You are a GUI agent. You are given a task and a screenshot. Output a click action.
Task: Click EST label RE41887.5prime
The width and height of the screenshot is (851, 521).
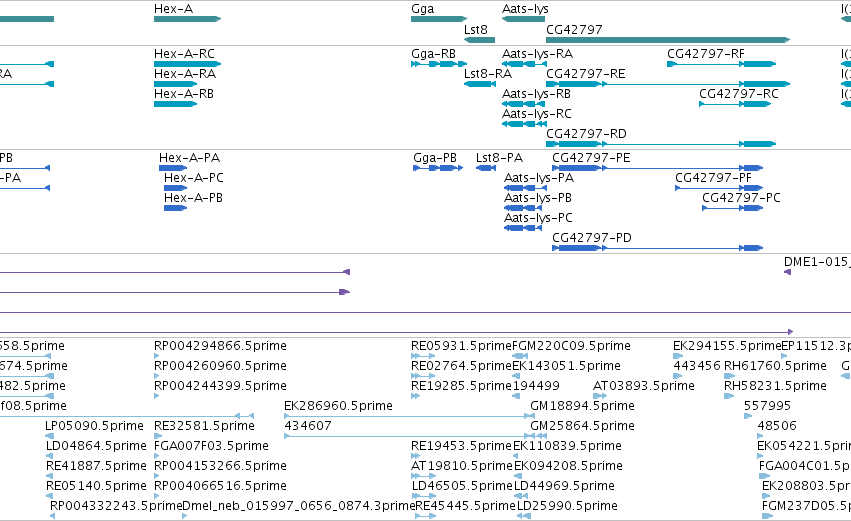point(96,466)
